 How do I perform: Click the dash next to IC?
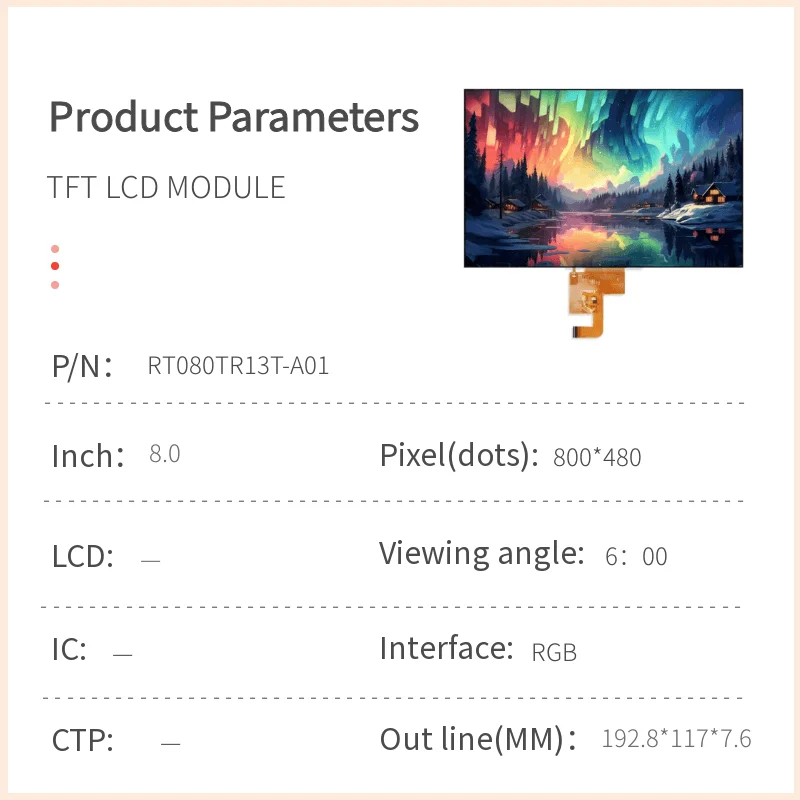122,655
